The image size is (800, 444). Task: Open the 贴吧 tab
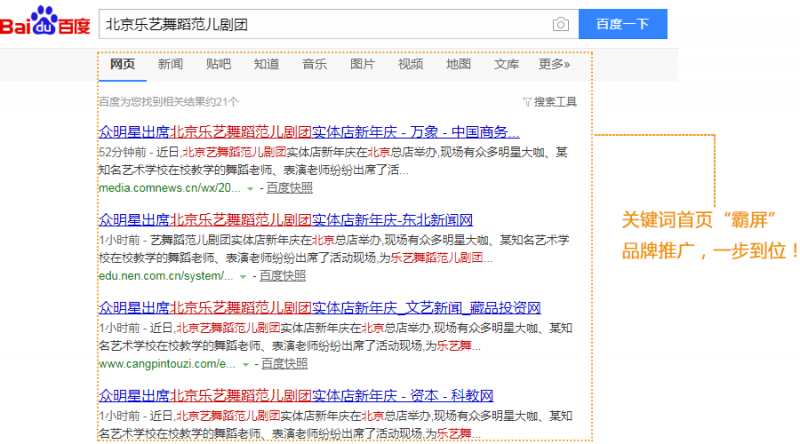tap(218, 65)
